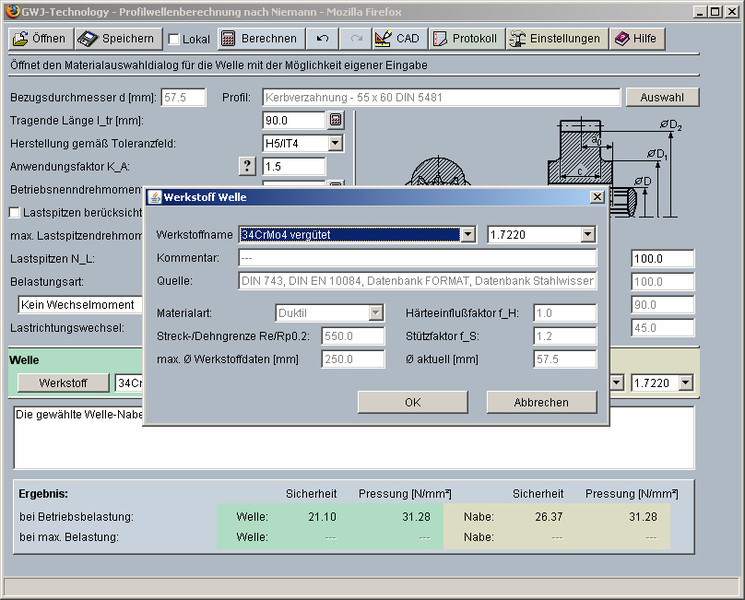Expand the Werkstoffname dropdown
The image size is (745, 600).
pyautogui.click(x=467, y=235)
